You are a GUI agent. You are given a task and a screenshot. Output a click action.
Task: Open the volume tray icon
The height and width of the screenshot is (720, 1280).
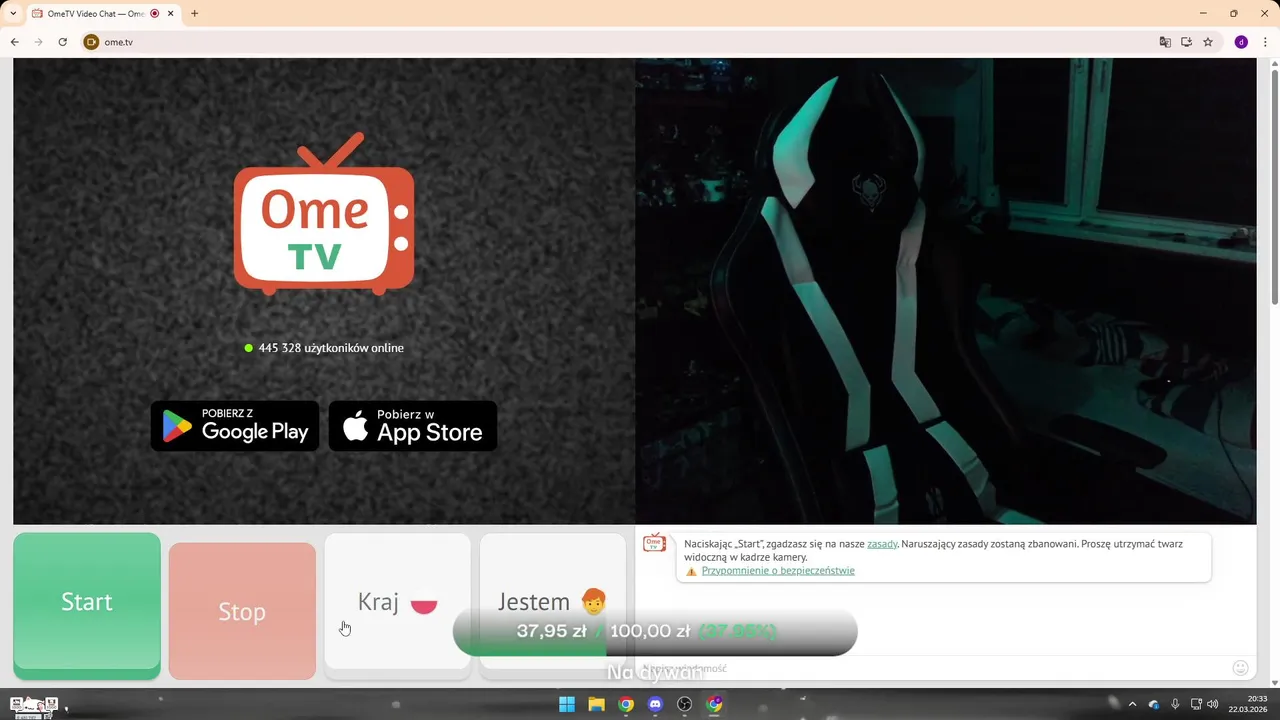(x=1212, y=704)
